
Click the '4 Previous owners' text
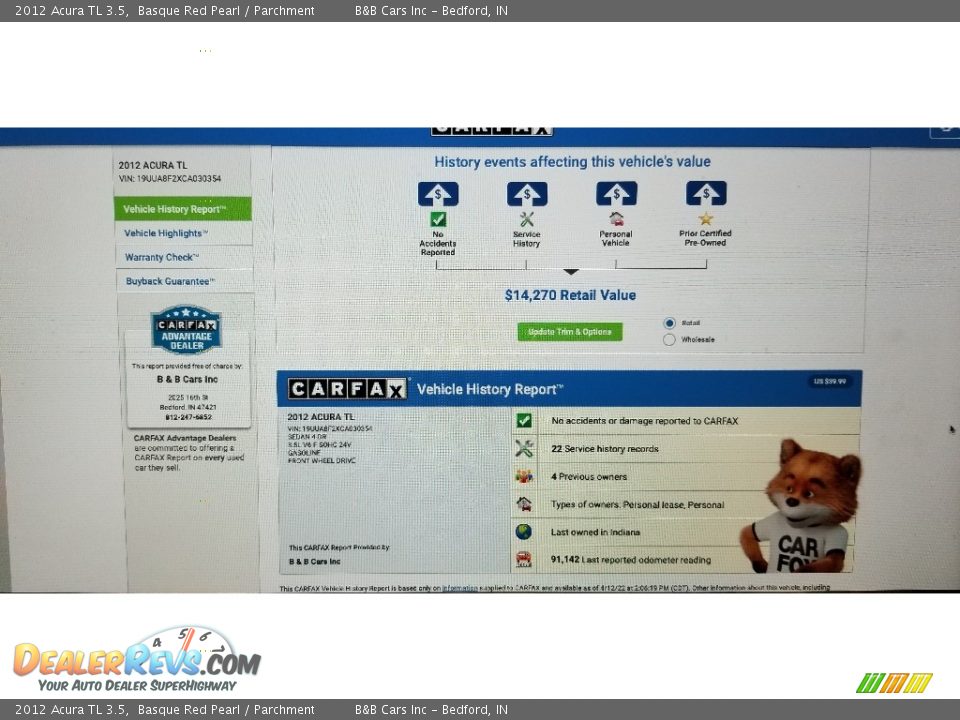589,476
